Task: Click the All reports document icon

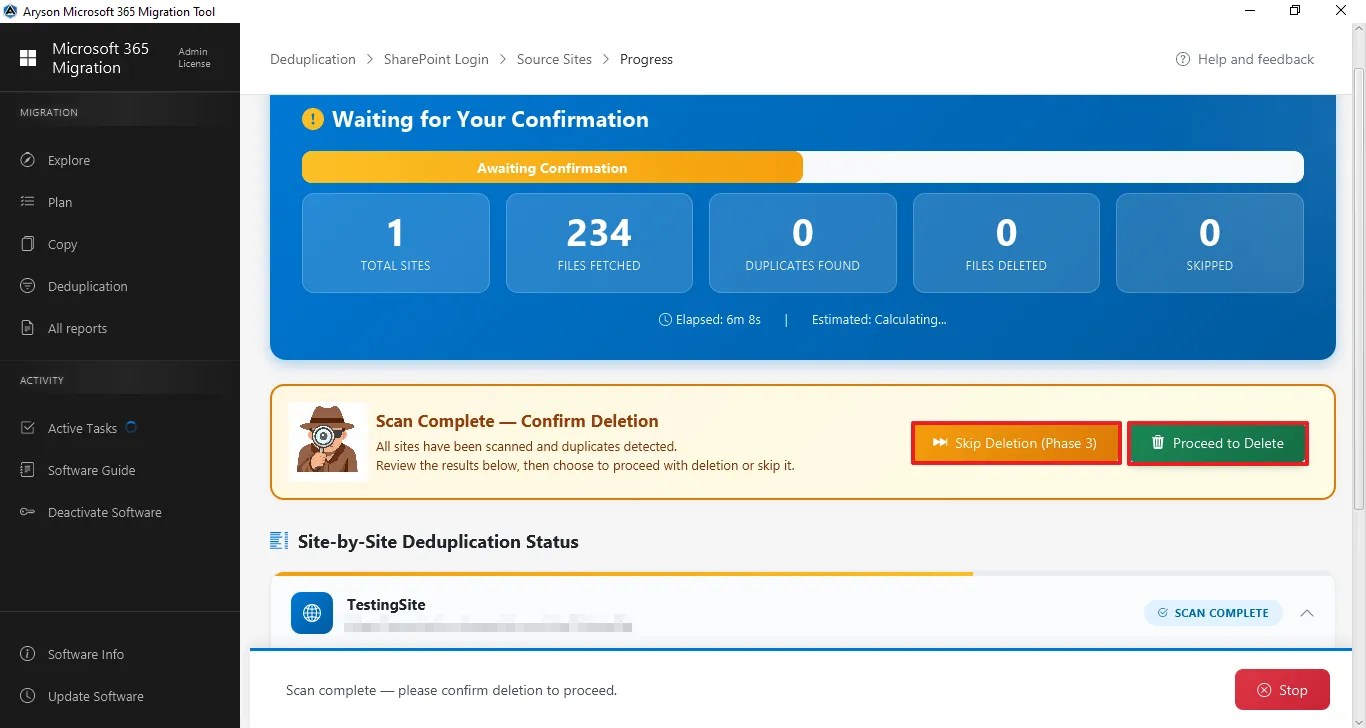Action: click(28, 328)
